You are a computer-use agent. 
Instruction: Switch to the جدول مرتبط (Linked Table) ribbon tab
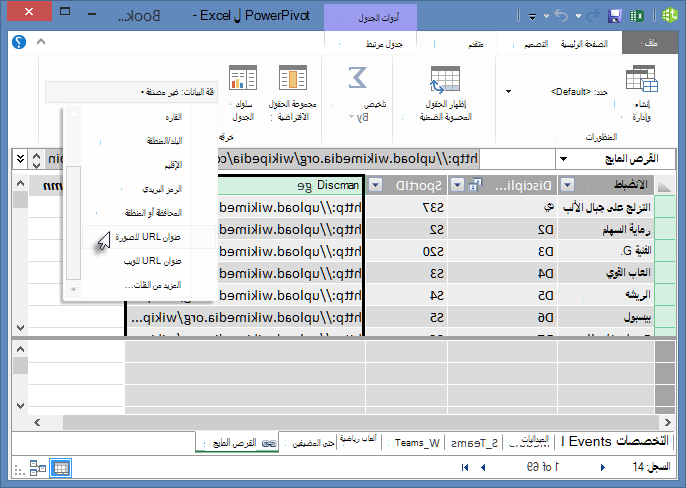384,44
